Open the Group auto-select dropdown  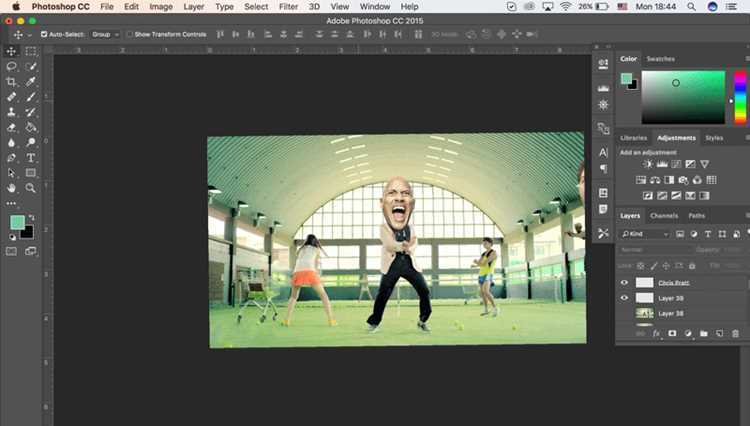pyautogui.click(x=105, y=34)
